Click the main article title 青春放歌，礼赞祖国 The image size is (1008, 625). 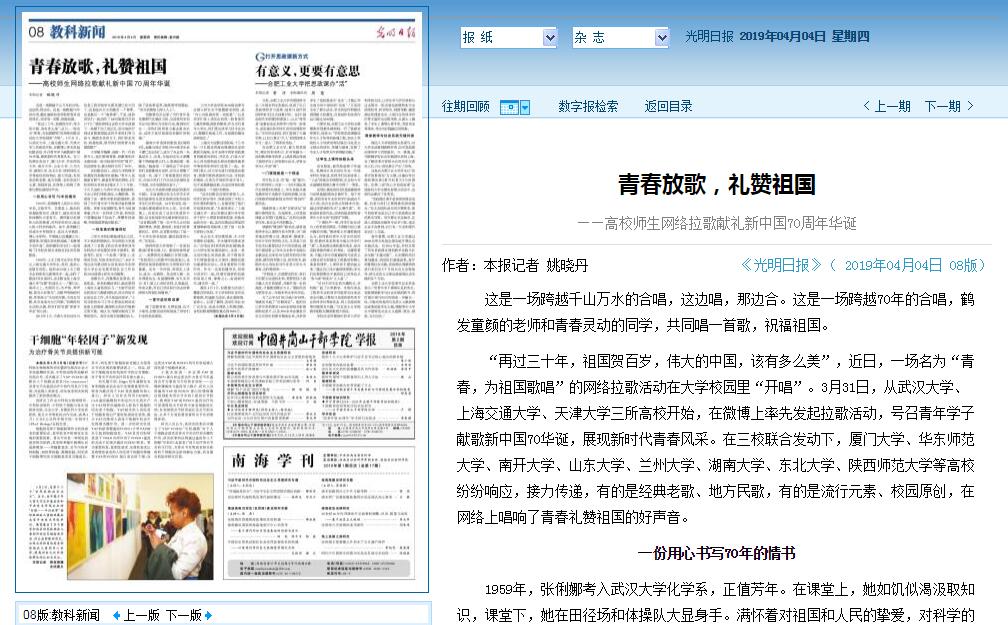click(x=717, y=185)
